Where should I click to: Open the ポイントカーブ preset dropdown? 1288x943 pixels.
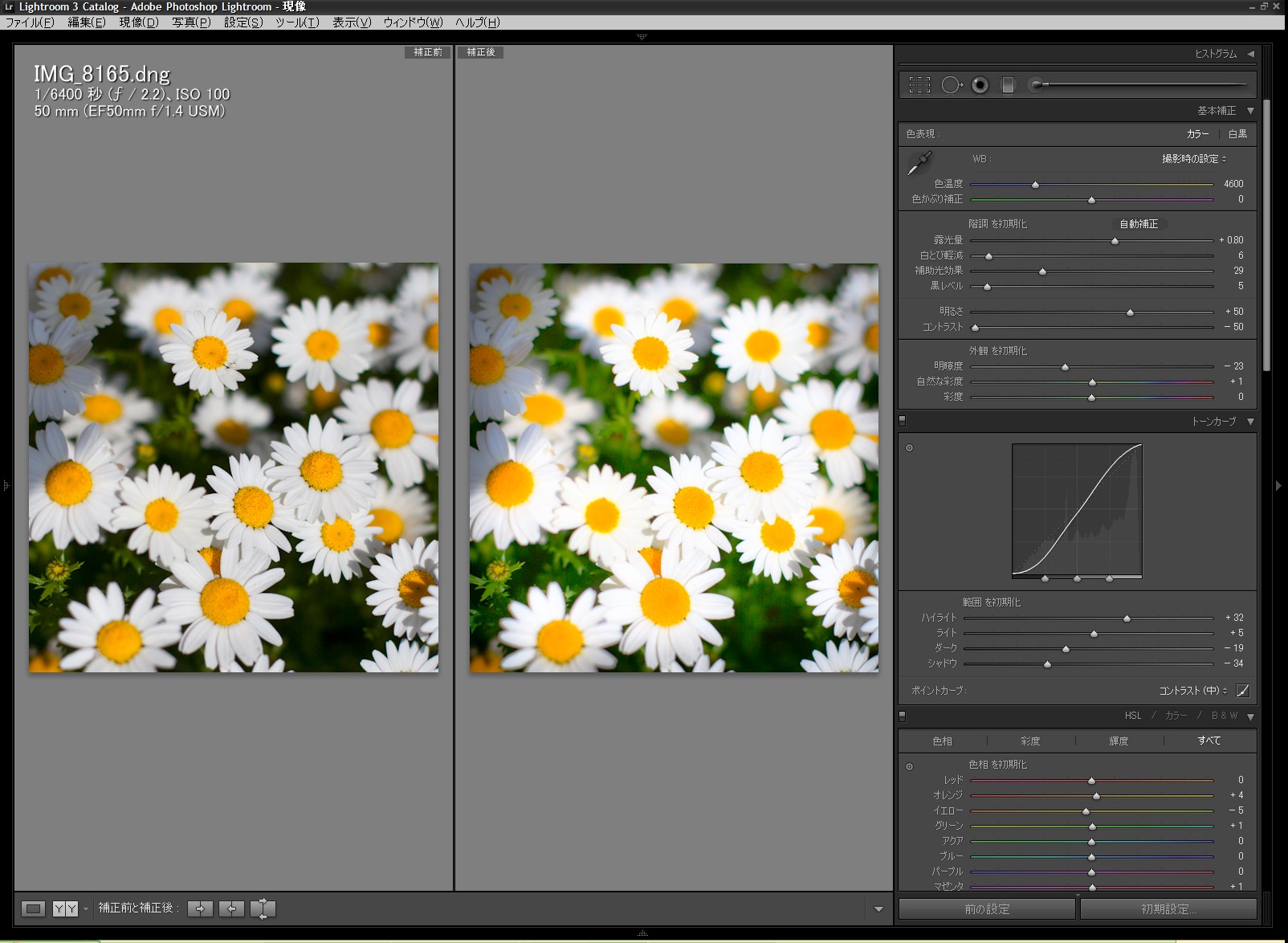(x=1192, y=691)
